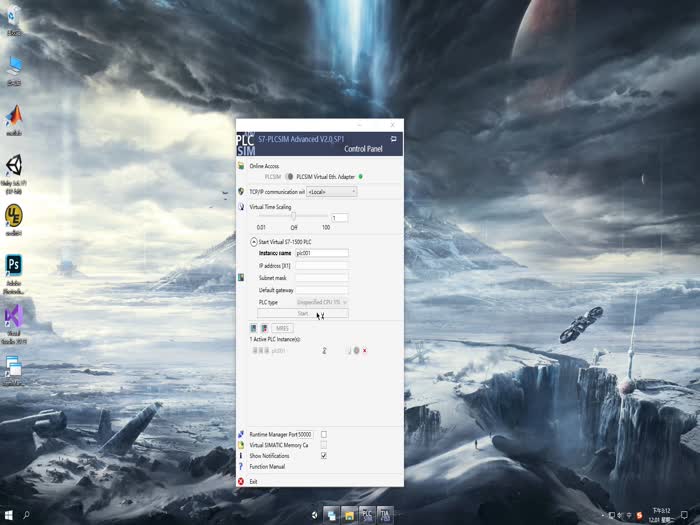
Task: Uncheck the Show Notifications checkbox
Action: point(324,456)
